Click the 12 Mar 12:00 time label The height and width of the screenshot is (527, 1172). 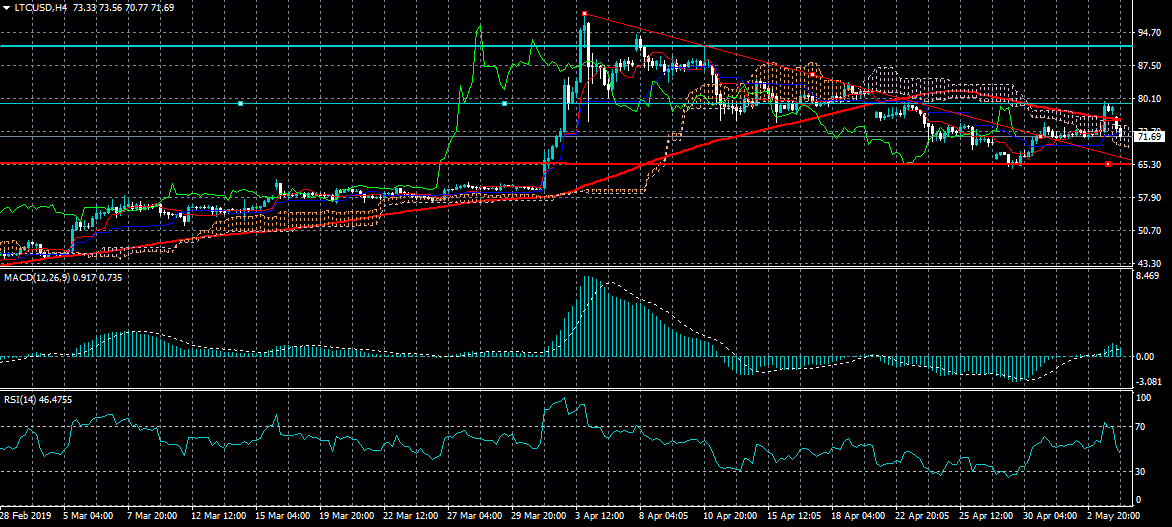(219, 517)
